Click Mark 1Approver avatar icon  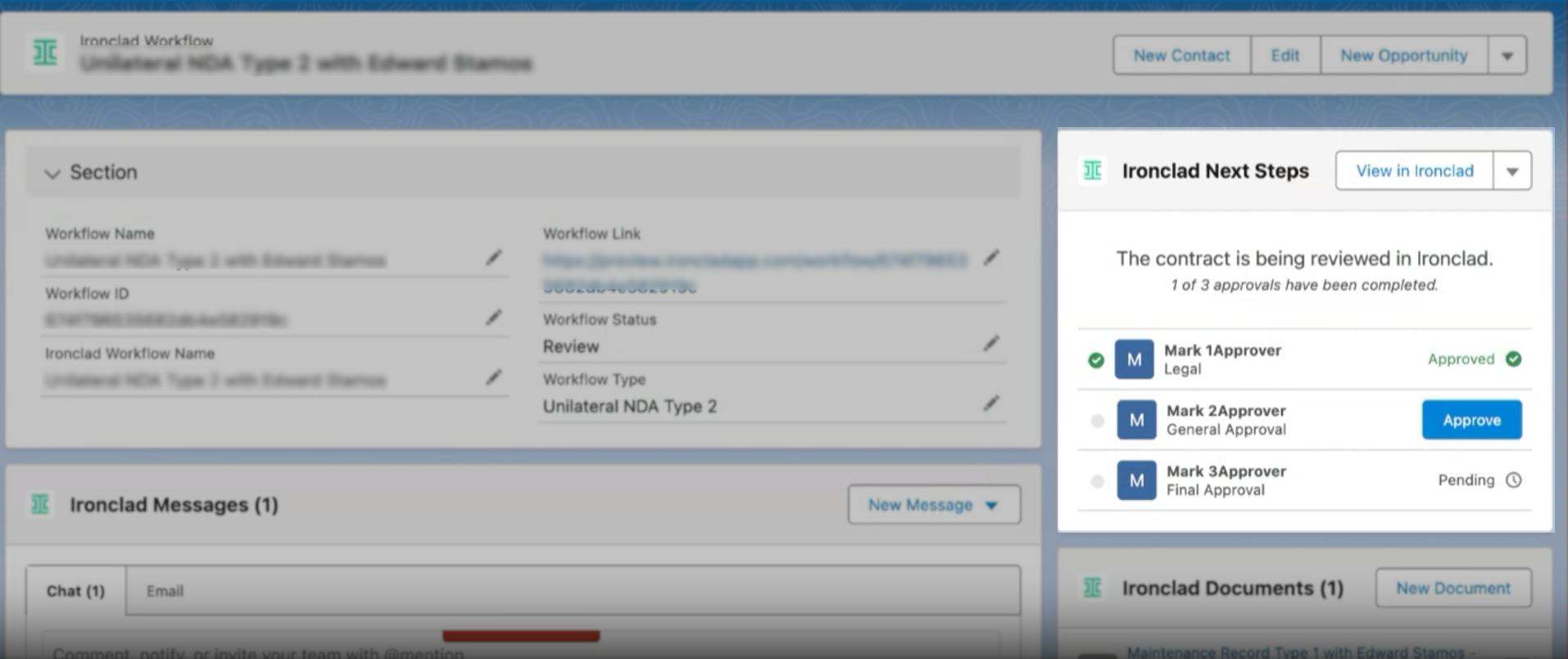[x=1135, y=359]
